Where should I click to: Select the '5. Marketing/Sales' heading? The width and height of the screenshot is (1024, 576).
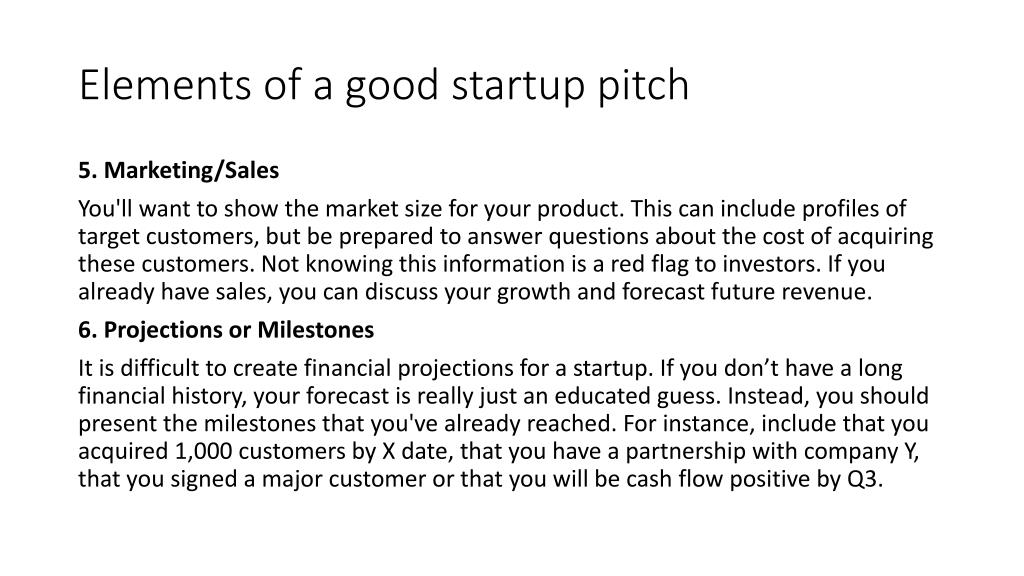[x=178, y=170]
